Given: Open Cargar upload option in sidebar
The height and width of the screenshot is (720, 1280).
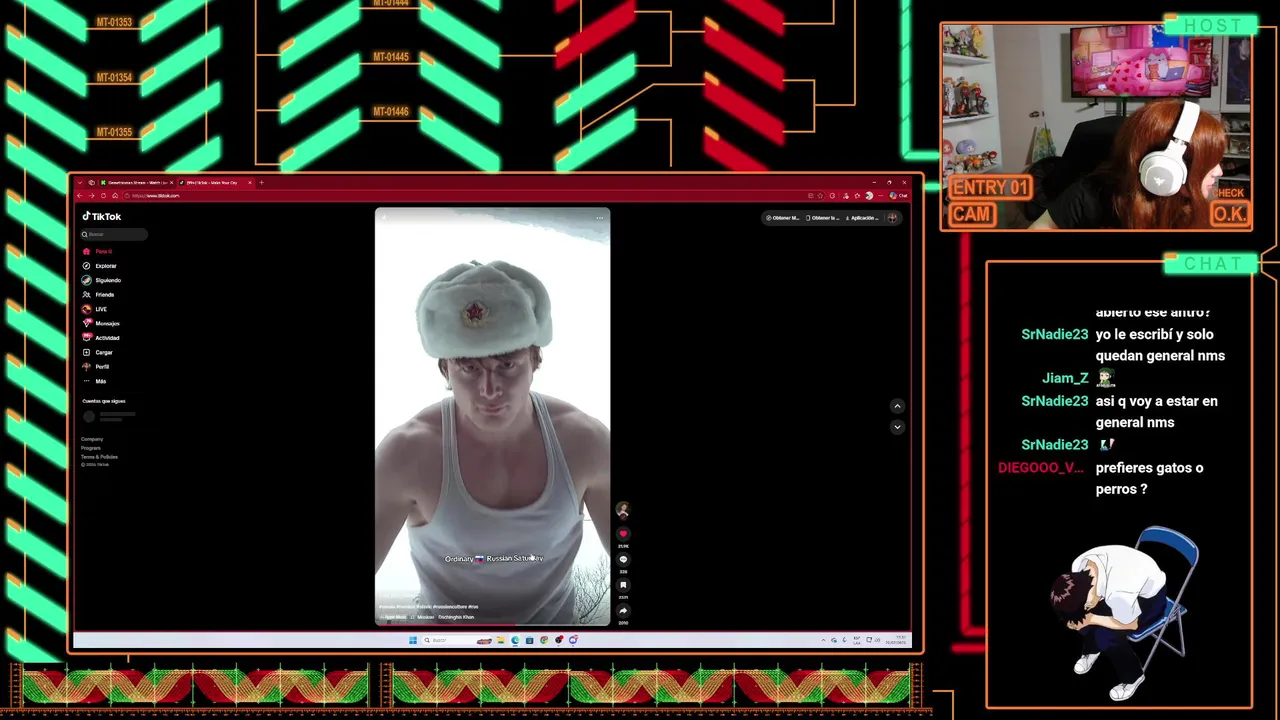Looking at the screenshot, I should pos(98,352).
